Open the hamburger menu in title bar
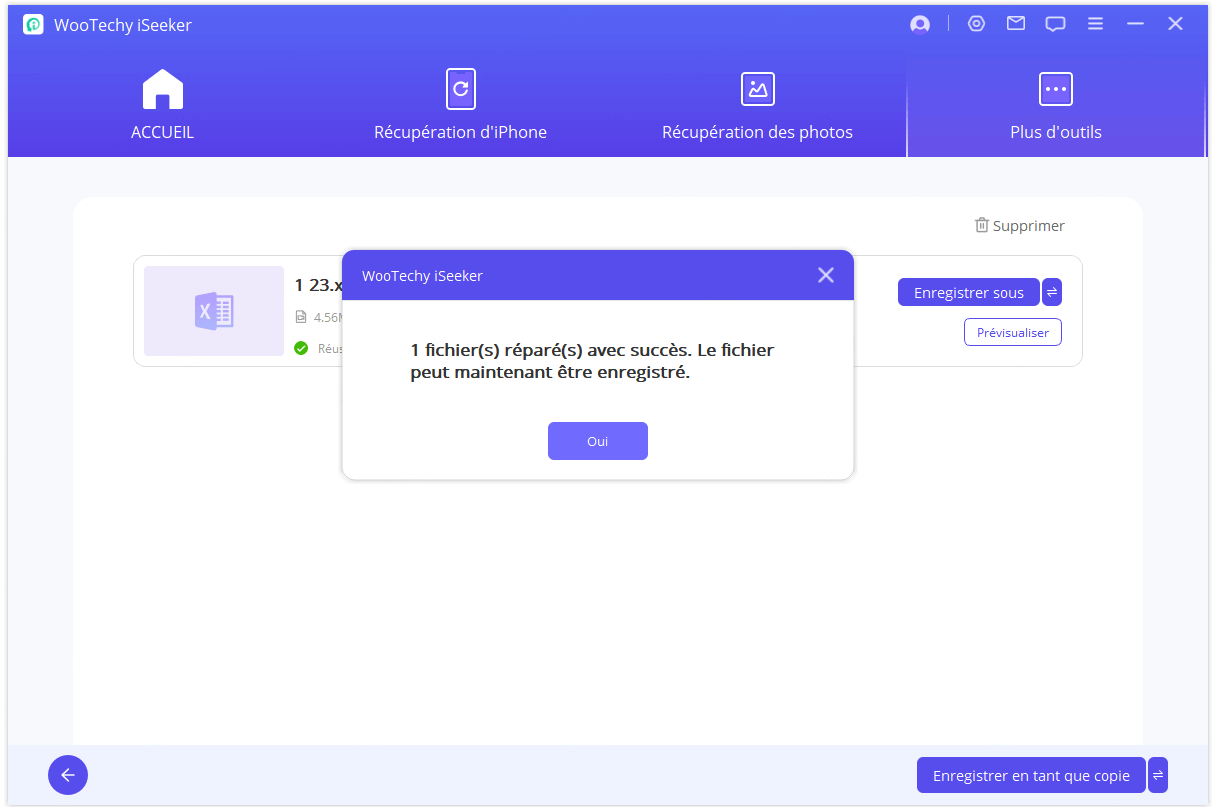This screenshot has width=1215, height=807. click(1096, 24)
